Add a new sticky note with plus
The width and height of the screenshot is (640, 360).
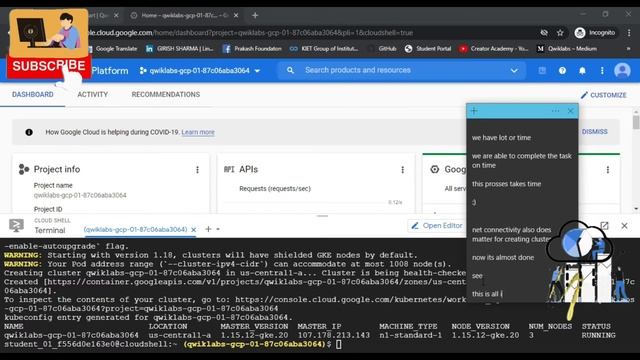pyautogui.click(x=474, y=111)
